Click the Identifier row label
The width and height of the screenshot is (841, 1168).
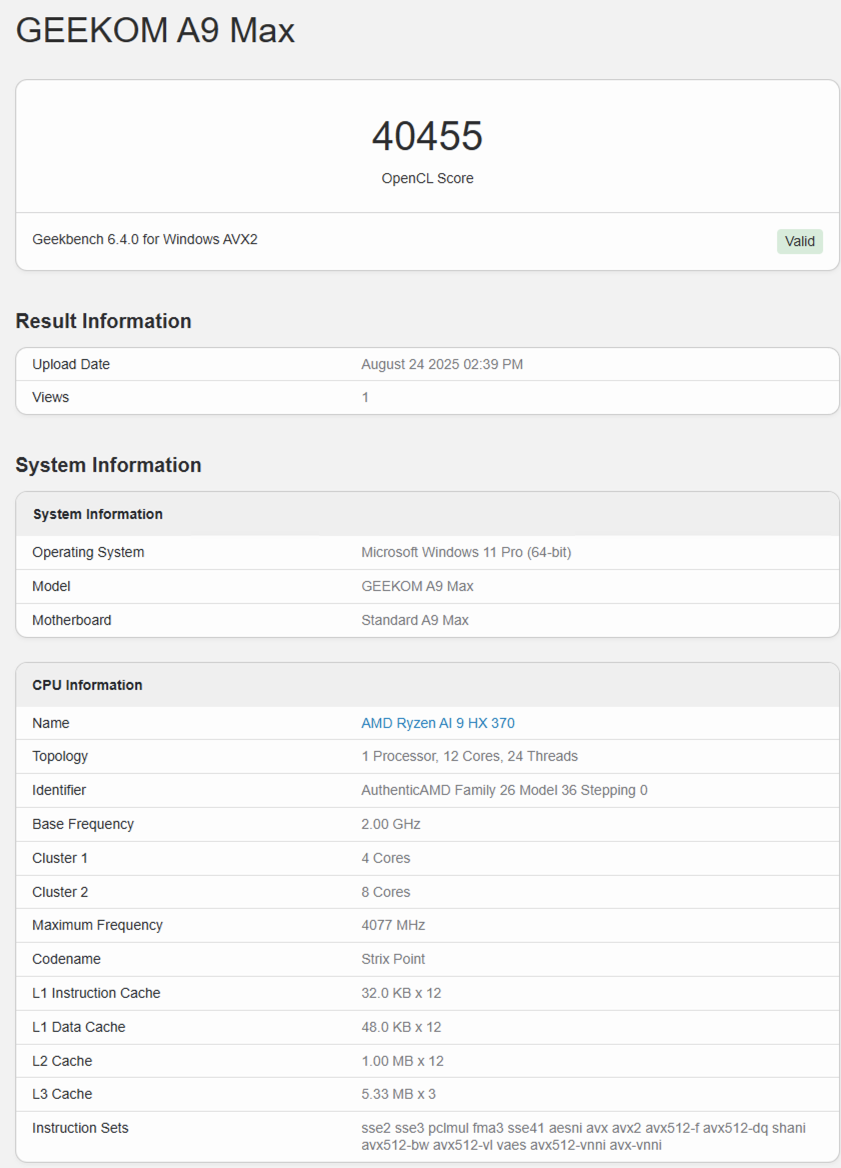(59, 790)
